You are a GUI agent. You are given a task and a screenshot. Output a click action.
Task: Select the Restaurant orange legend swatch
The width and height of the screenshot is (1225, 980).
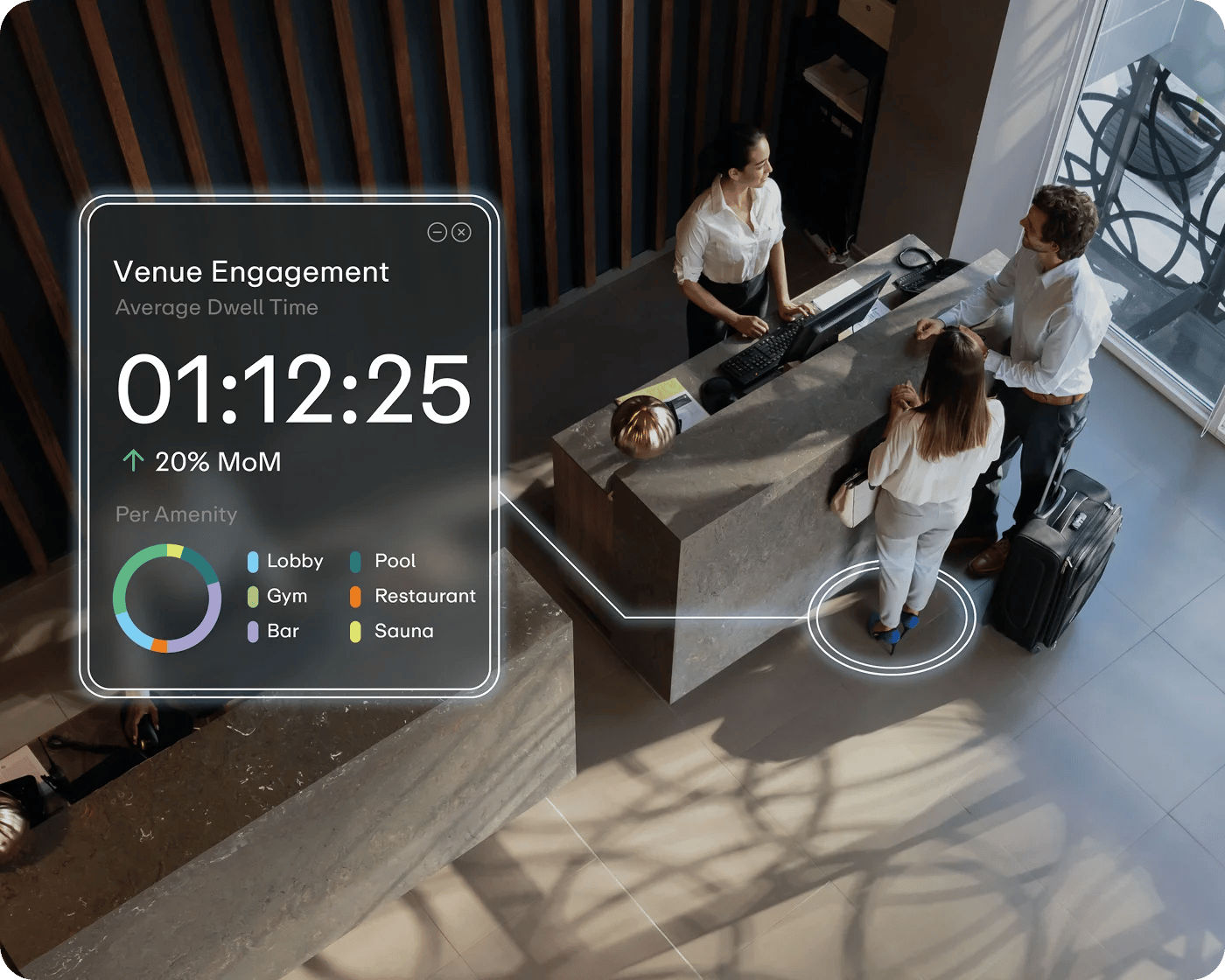(x=355, y=597)
